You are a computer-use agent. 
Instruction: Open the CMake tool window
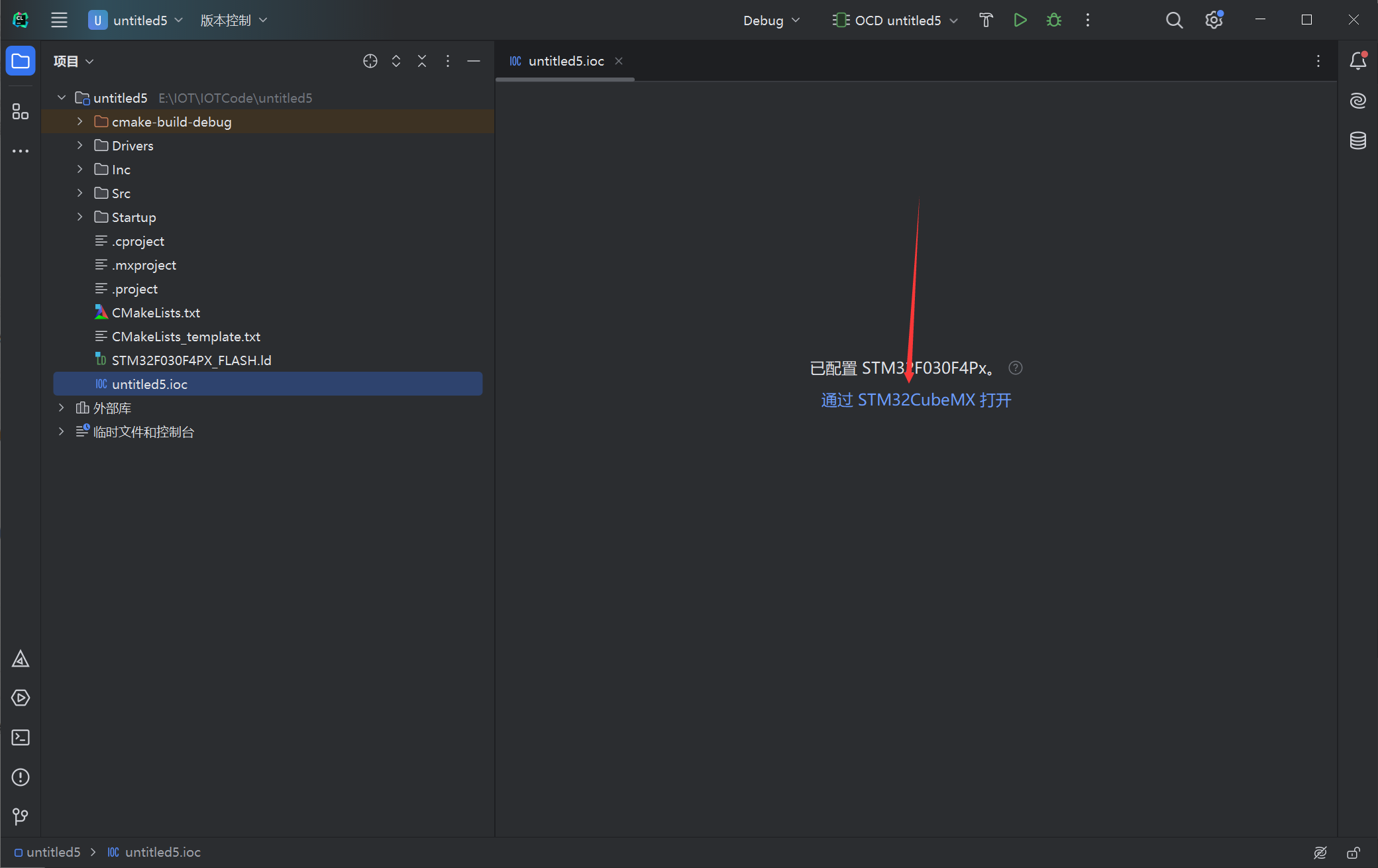click(21, 659)
